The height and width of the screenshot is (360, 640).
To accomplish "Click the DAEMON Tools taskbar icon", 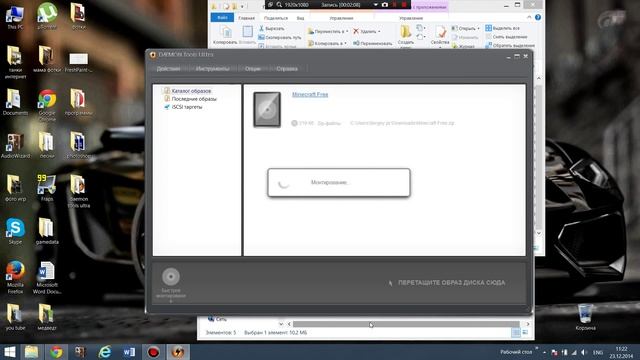I will [x=178, y=352].
